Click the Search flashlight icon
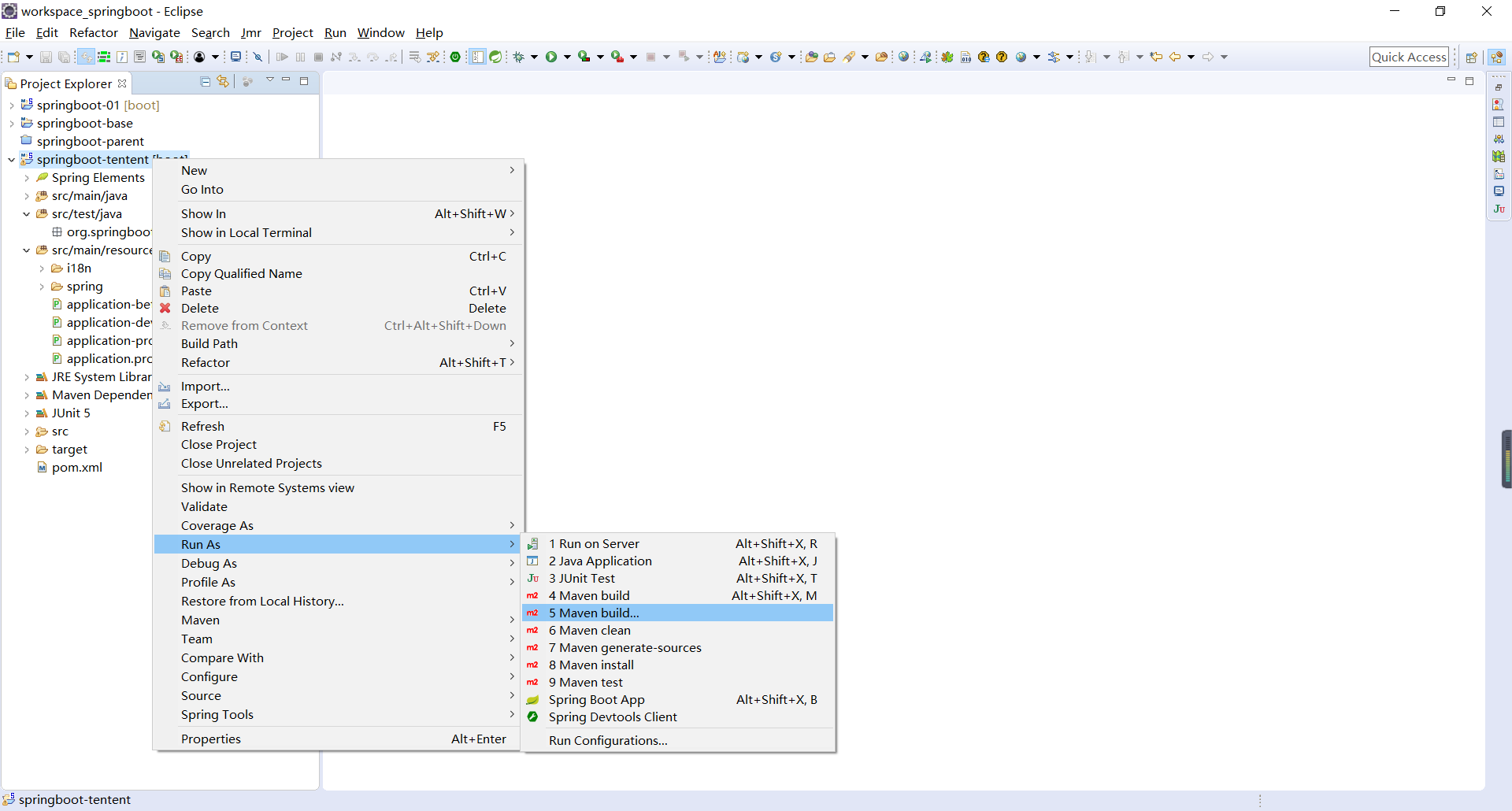Screen dimensions: 1512x811 [849, 57]
